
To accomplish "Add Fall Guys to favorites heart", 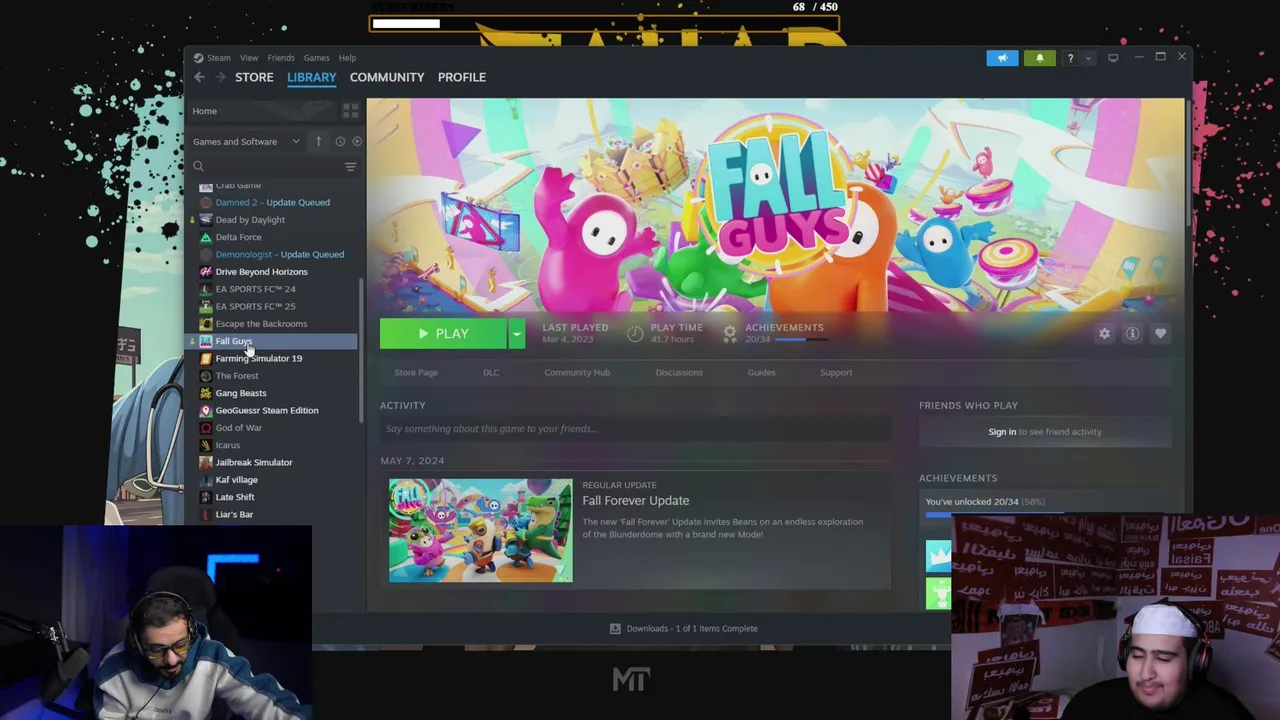I will [1160, 334].
